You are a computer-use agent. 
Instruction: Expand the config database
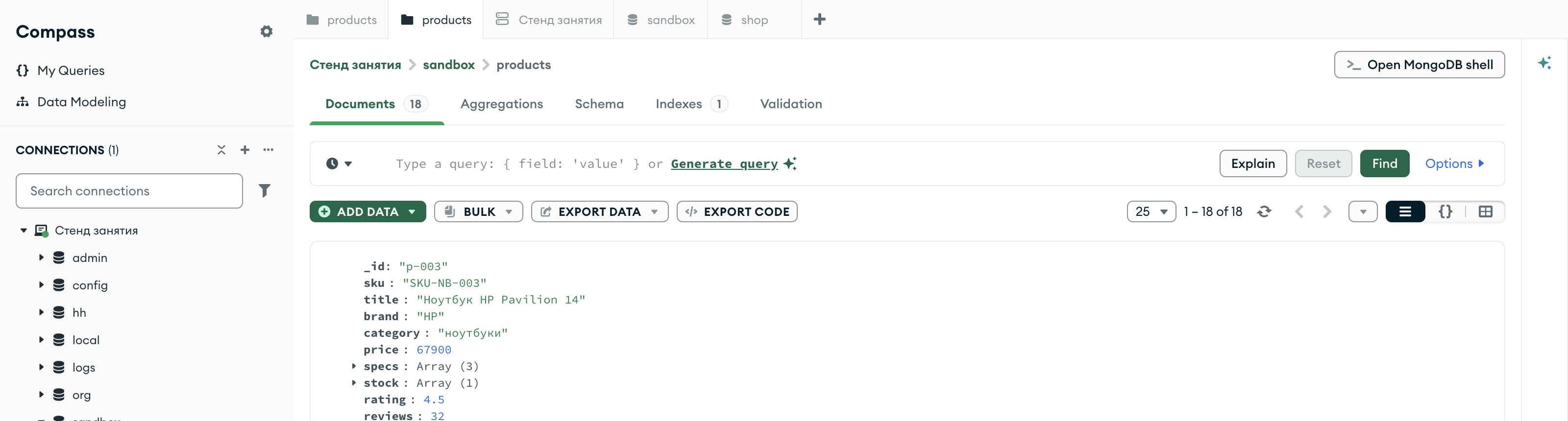[x=41, y=285]
